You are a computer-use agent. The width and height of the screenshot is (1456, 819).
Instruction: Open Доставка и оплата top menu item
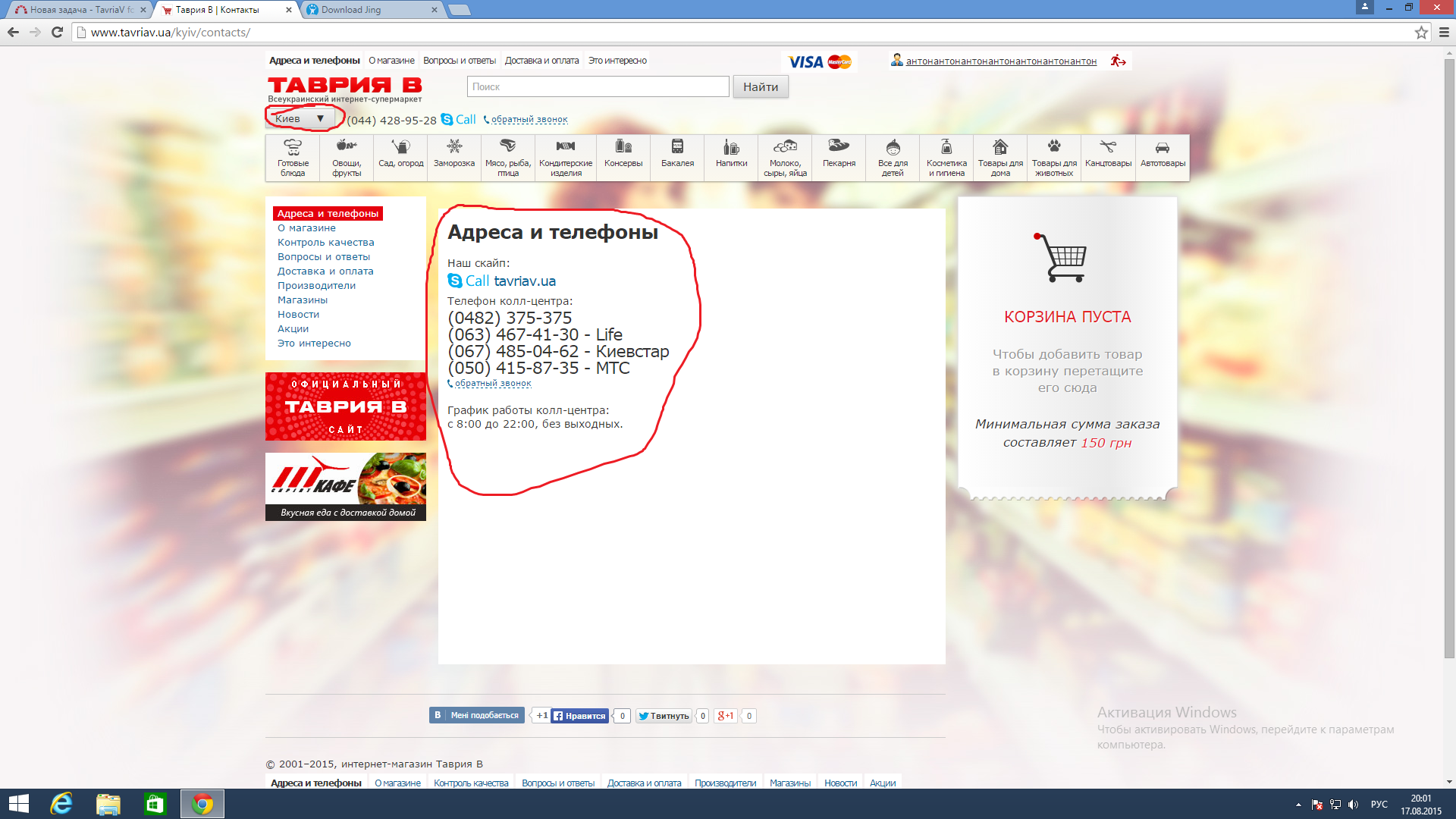coord(541,61)
